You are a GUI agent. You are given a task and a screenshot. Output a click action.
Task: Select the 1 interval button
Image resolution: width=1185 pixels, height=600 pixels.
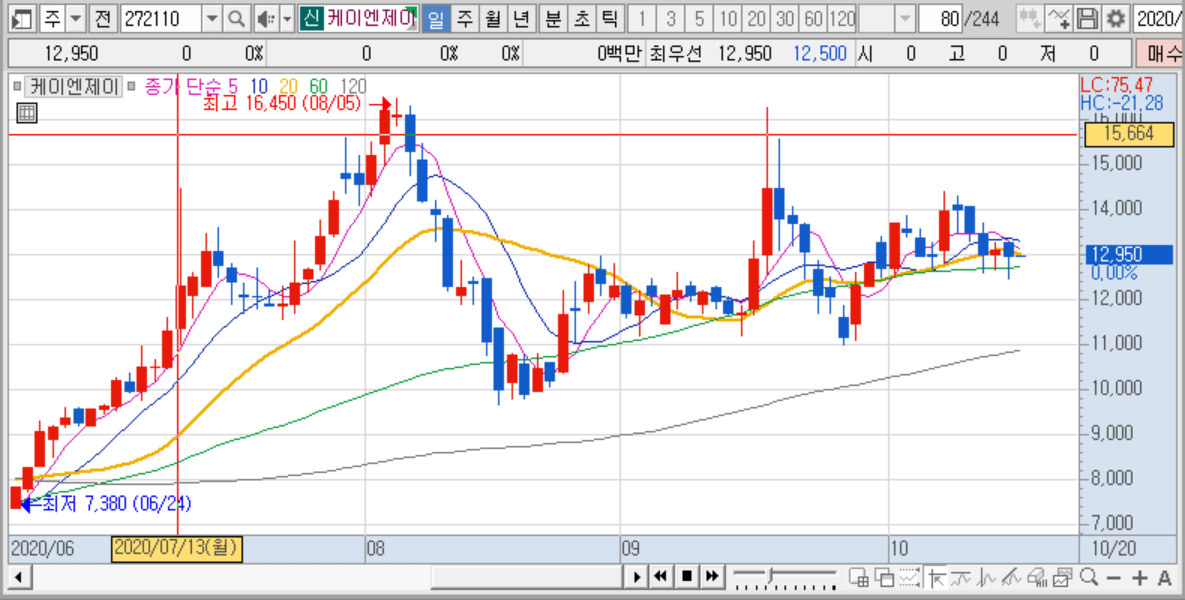[x=642, y=19]
